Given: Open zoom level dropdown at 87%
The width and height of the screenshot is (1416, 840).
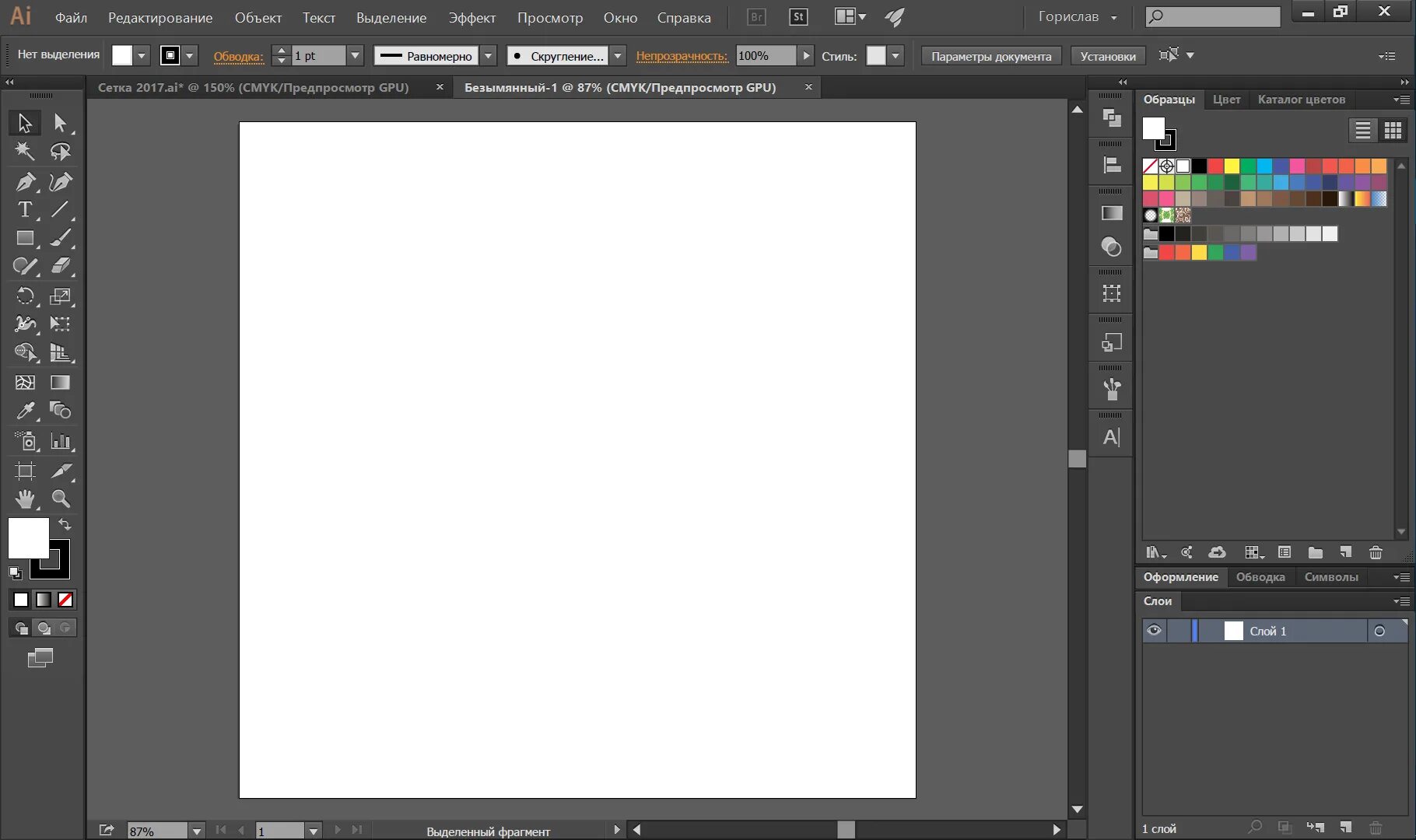Looking at the screenshot, I should point(197,831).
